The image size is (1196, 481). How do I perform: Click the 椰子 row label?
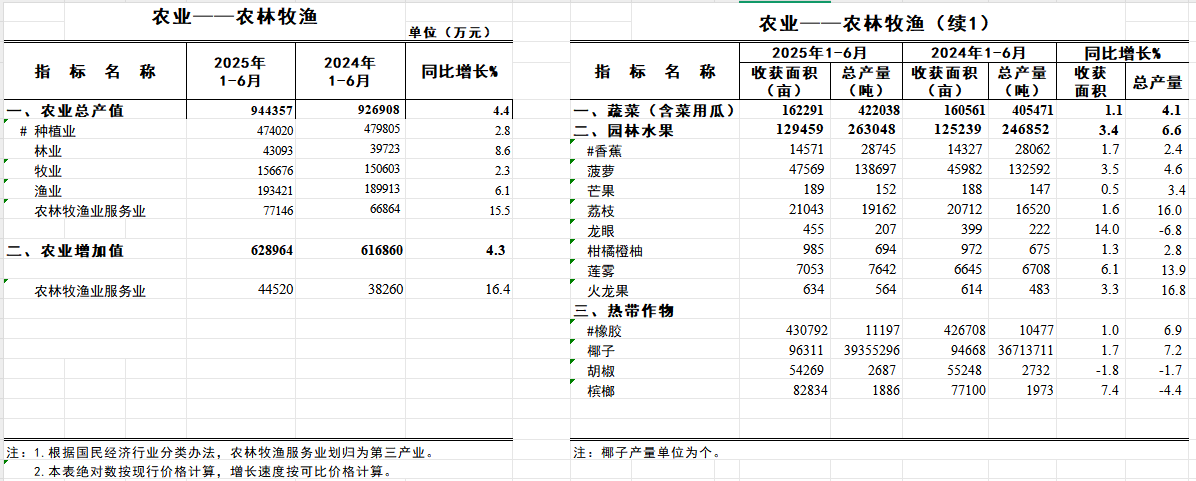(602, 351)
